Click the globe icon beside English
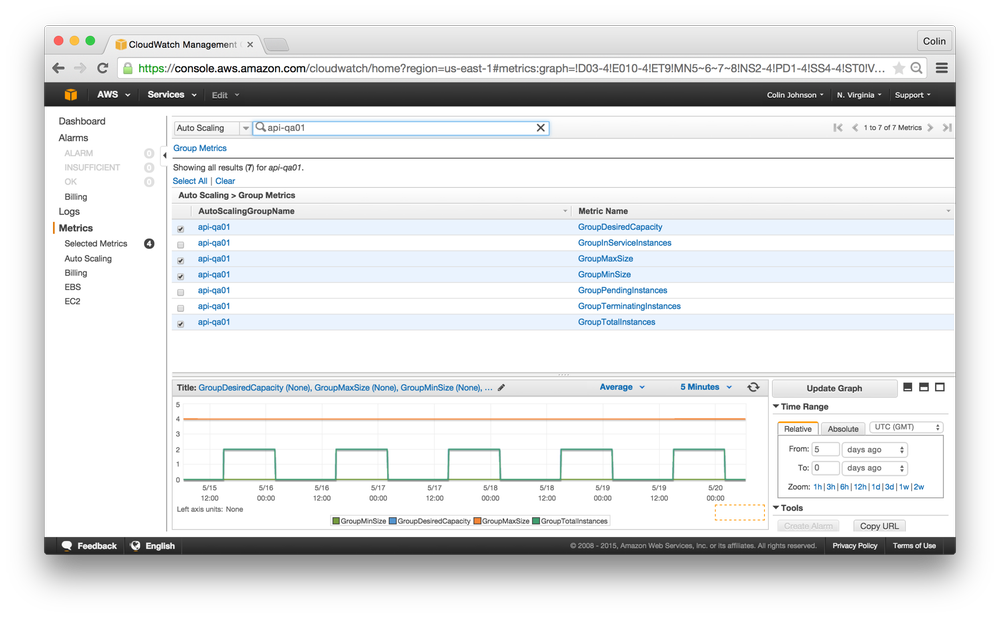This screenshot has width=1000, height=618. 135,546
